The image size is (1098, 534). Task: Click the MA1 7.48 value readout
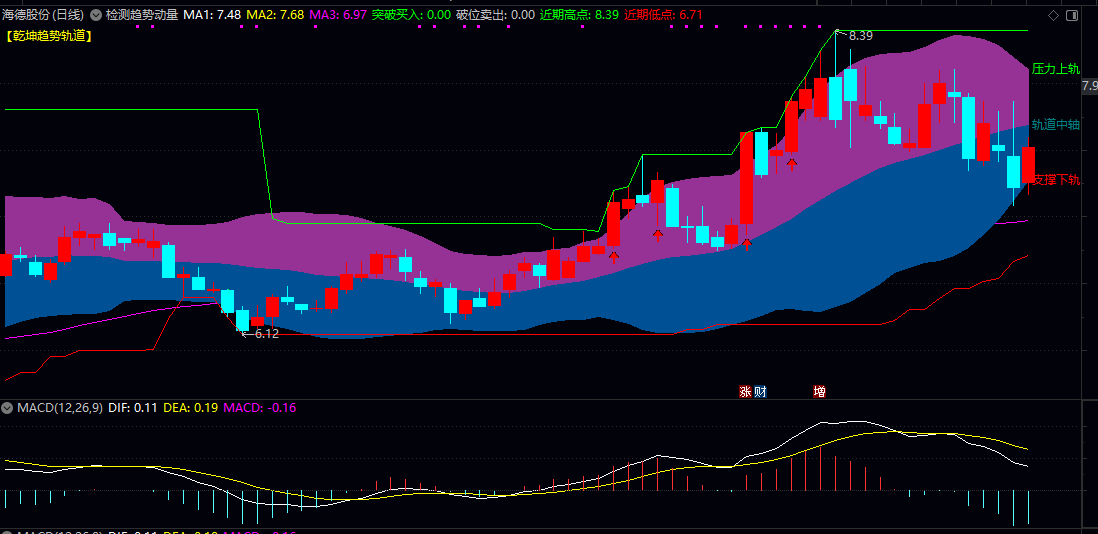(212, 15)
